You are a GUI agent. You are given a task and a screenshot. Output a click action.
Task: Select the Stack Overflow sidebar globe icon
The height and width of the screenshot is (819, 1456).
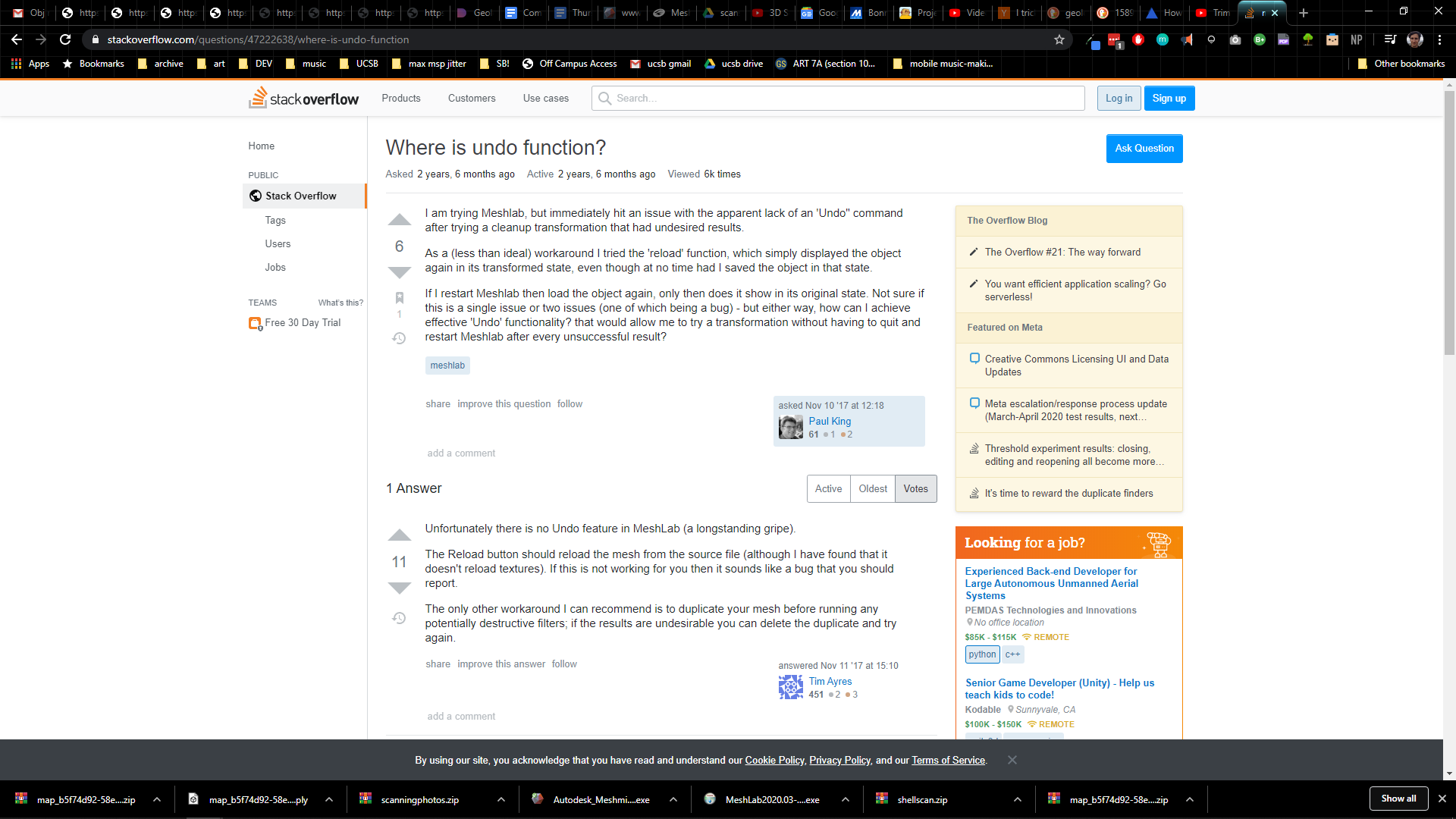pyautogui.click(x=256, y=196)
